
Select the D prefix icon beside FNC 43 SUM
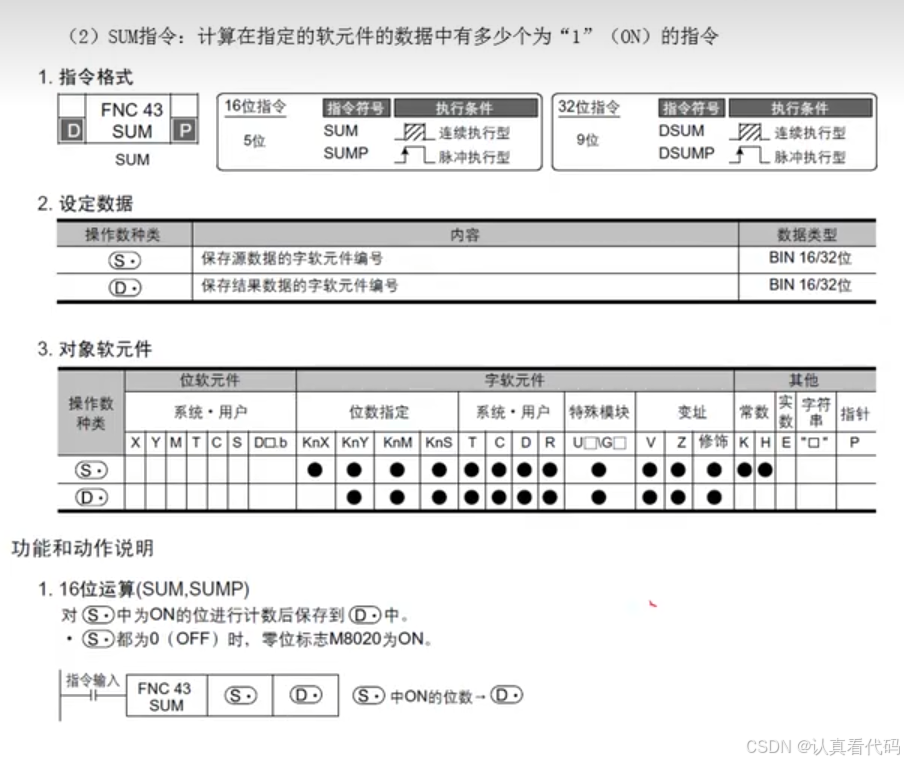click(70, 130)
